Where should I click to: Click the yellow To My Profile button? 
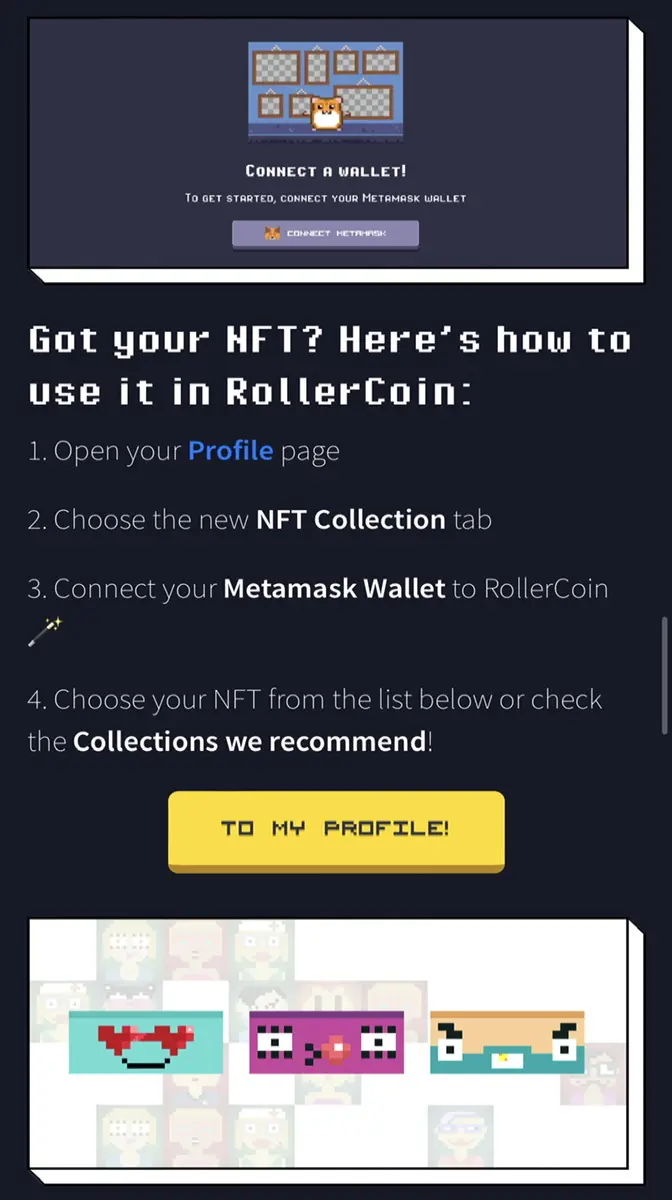336,830
